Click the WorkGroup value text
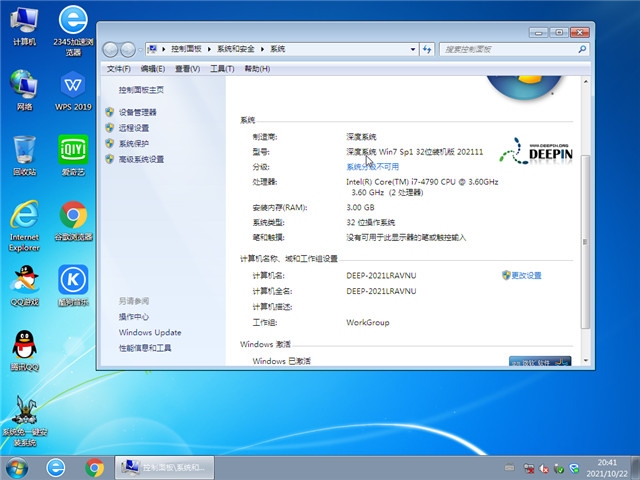 pyautogui.click(x=368, y=322)
